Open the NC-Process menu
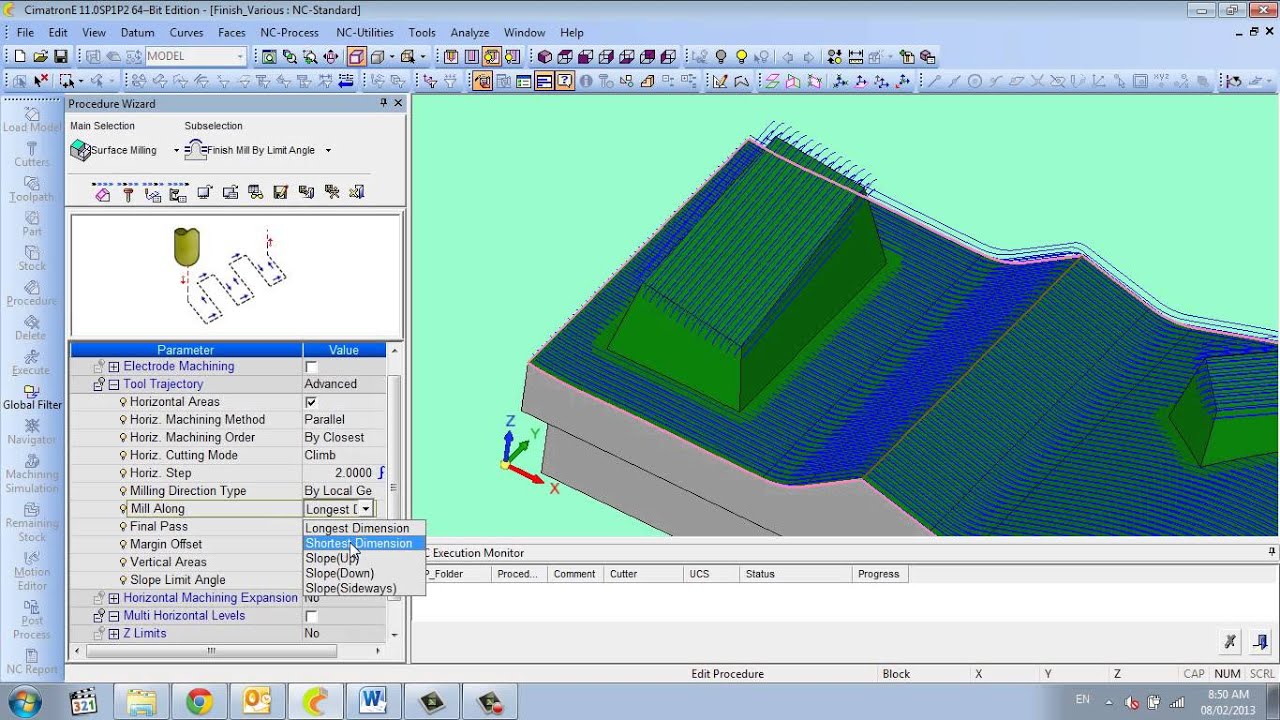Image resolution: width=1280 pixels, height=720 pixels. pyautogui.click(x=289, y=33)
